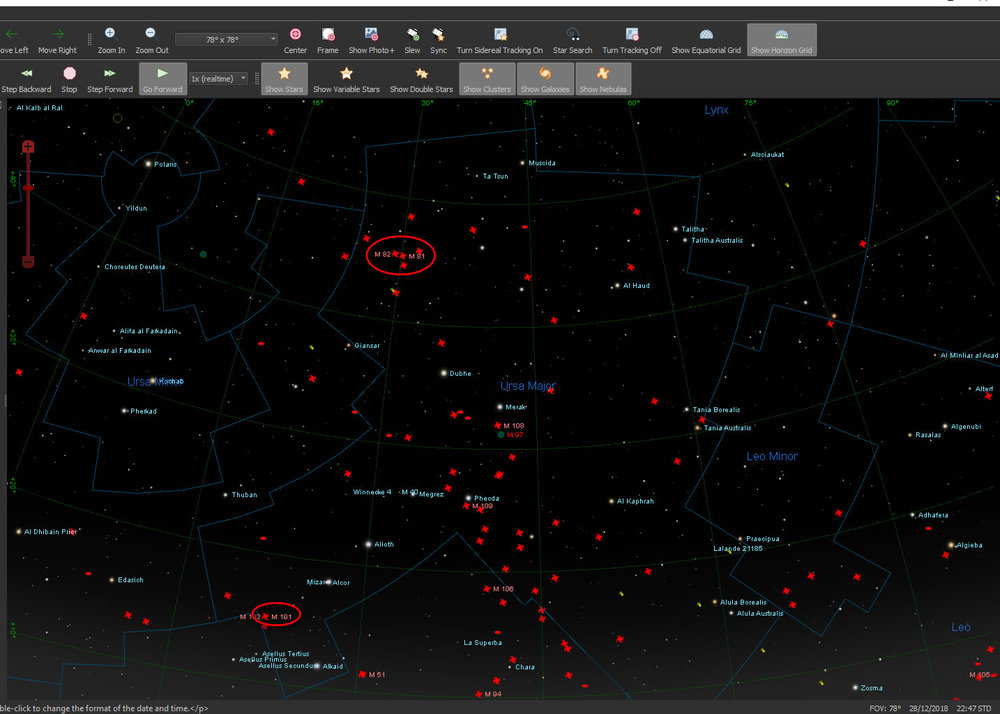
Task: Turn Tracking Off
Action: tap(632, 40)
